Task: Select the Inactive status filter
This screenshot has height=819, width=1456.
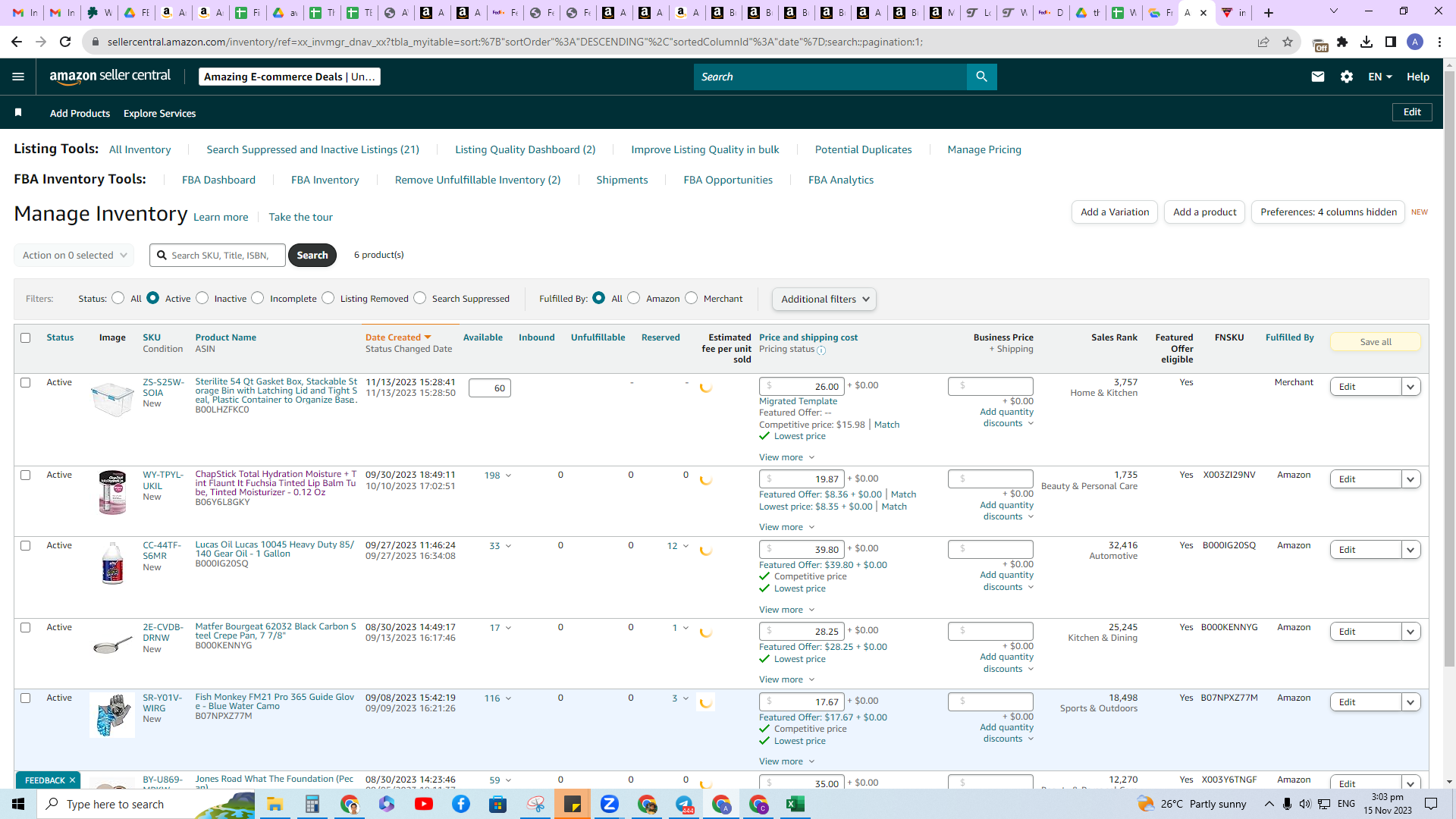Action: pyautogui.click(x=202, y=298)
